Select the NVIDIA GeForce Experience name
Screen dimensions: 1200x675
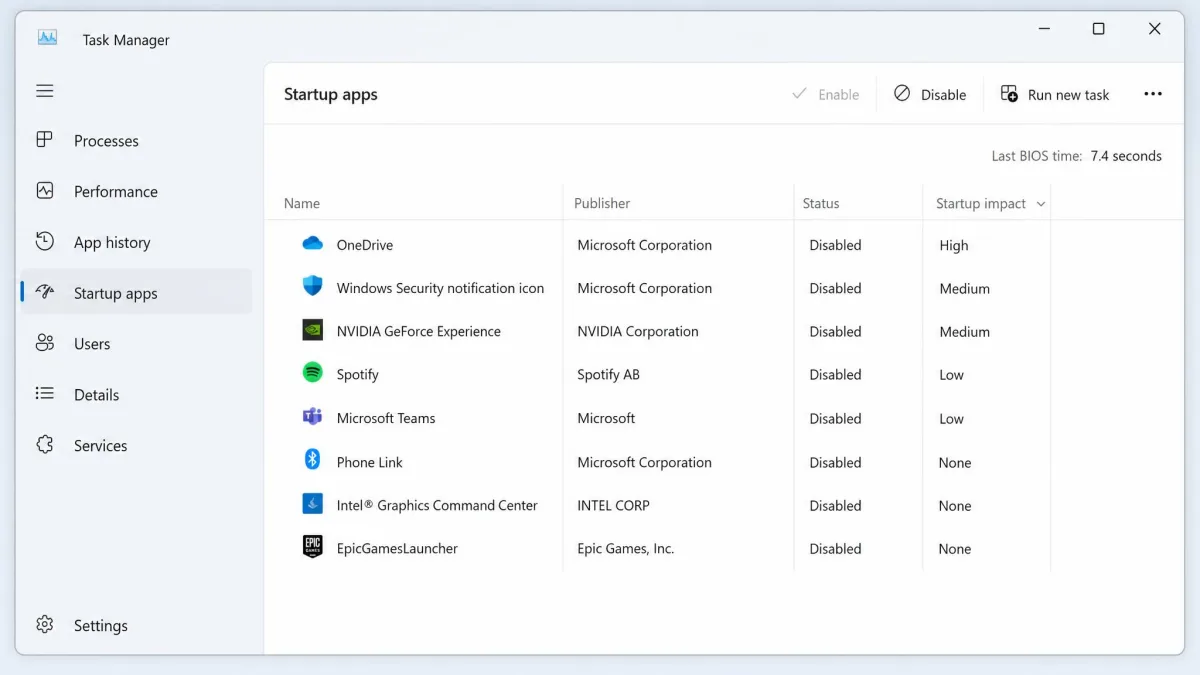click(419, 331)
